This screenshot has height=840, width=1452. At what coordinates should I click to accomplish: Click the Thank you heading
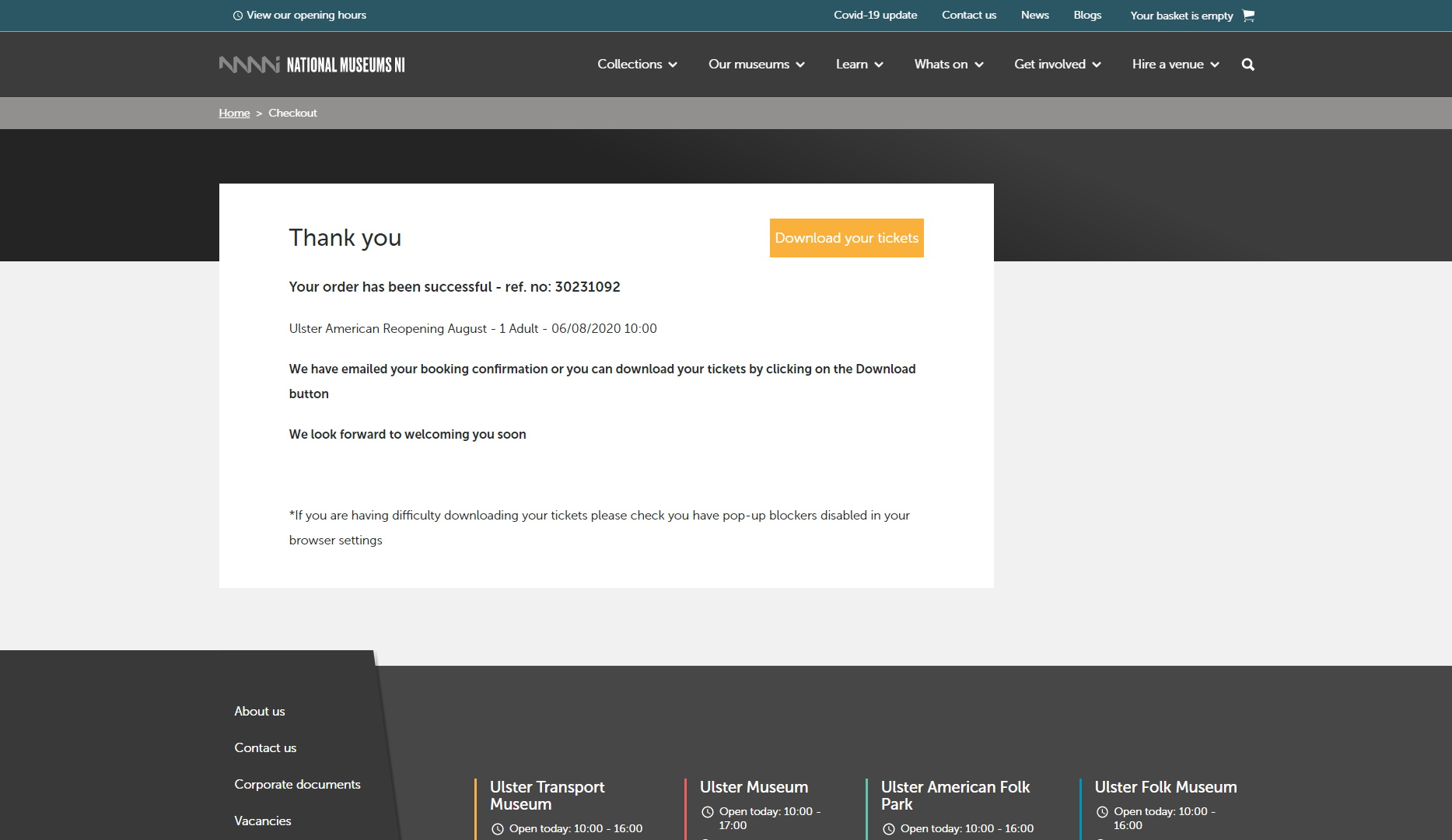coord(345,238)
